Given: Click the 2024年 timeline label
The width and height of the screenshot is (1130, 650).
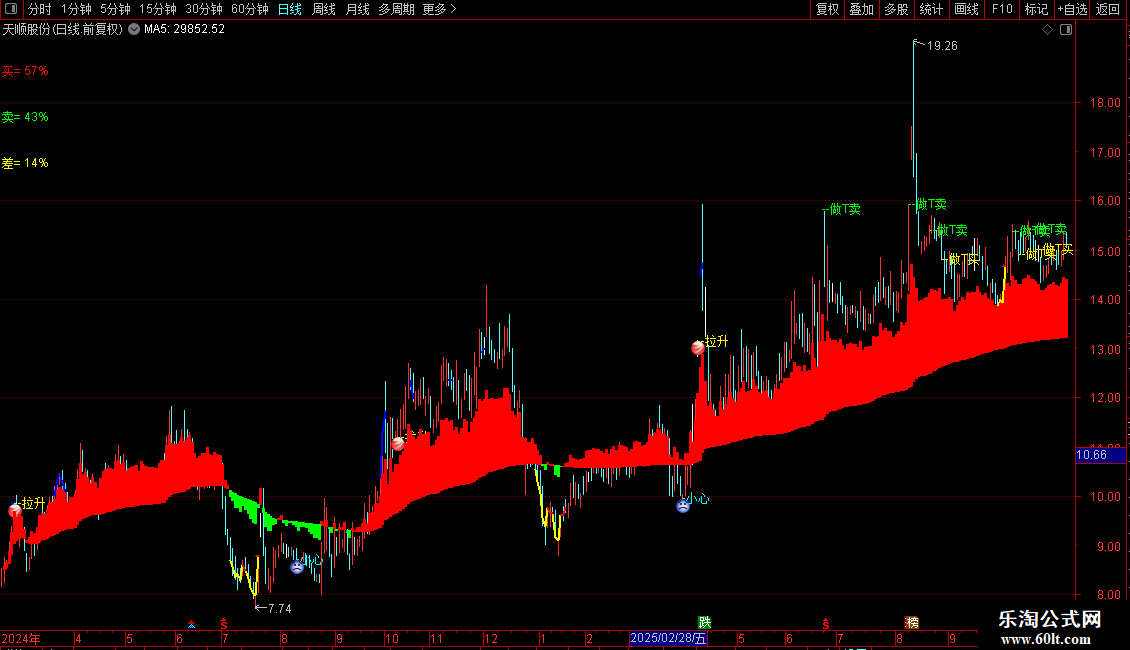Looking at the screenshot, I should 21,638.
